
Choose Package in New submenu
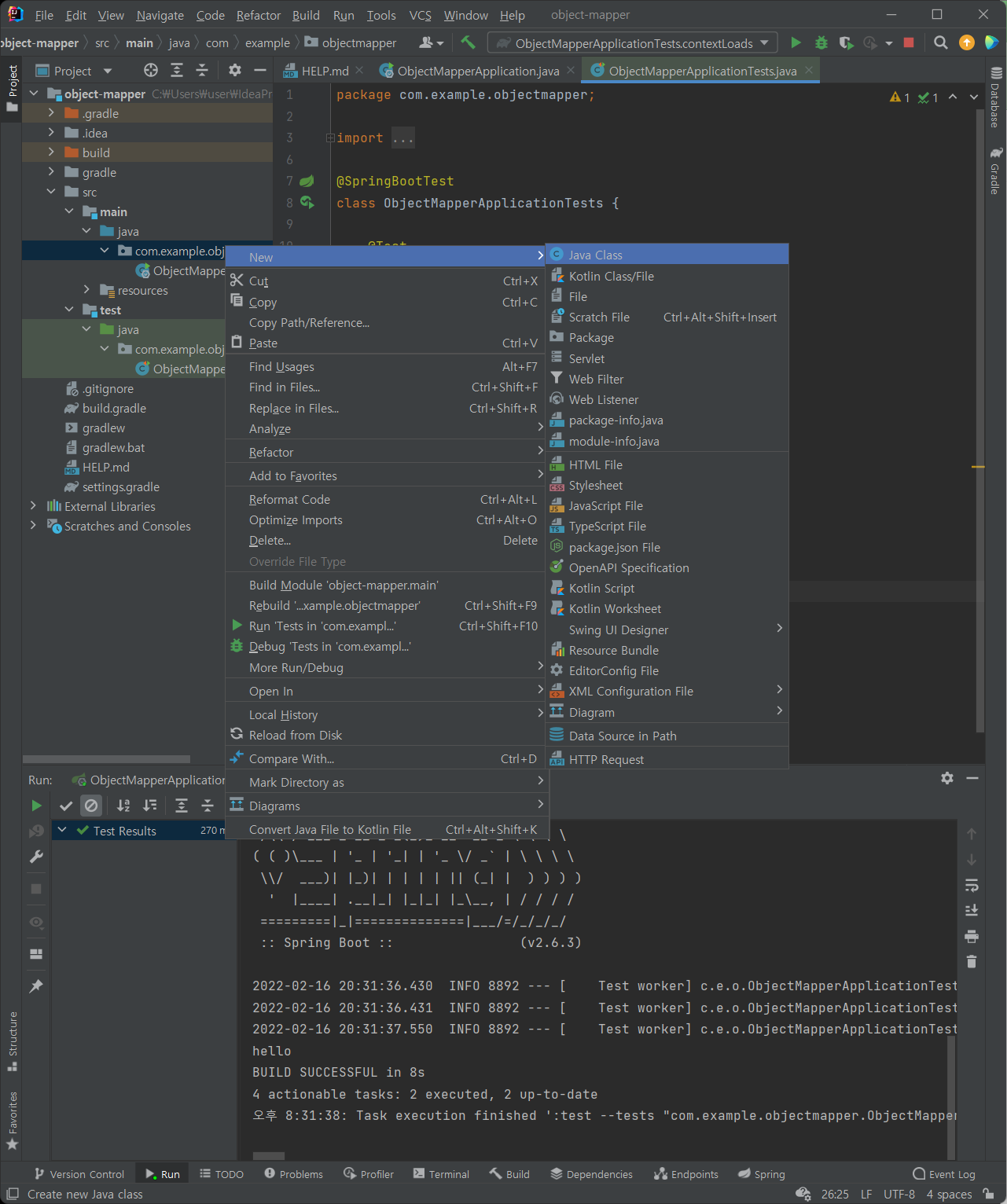pos(667,337)
